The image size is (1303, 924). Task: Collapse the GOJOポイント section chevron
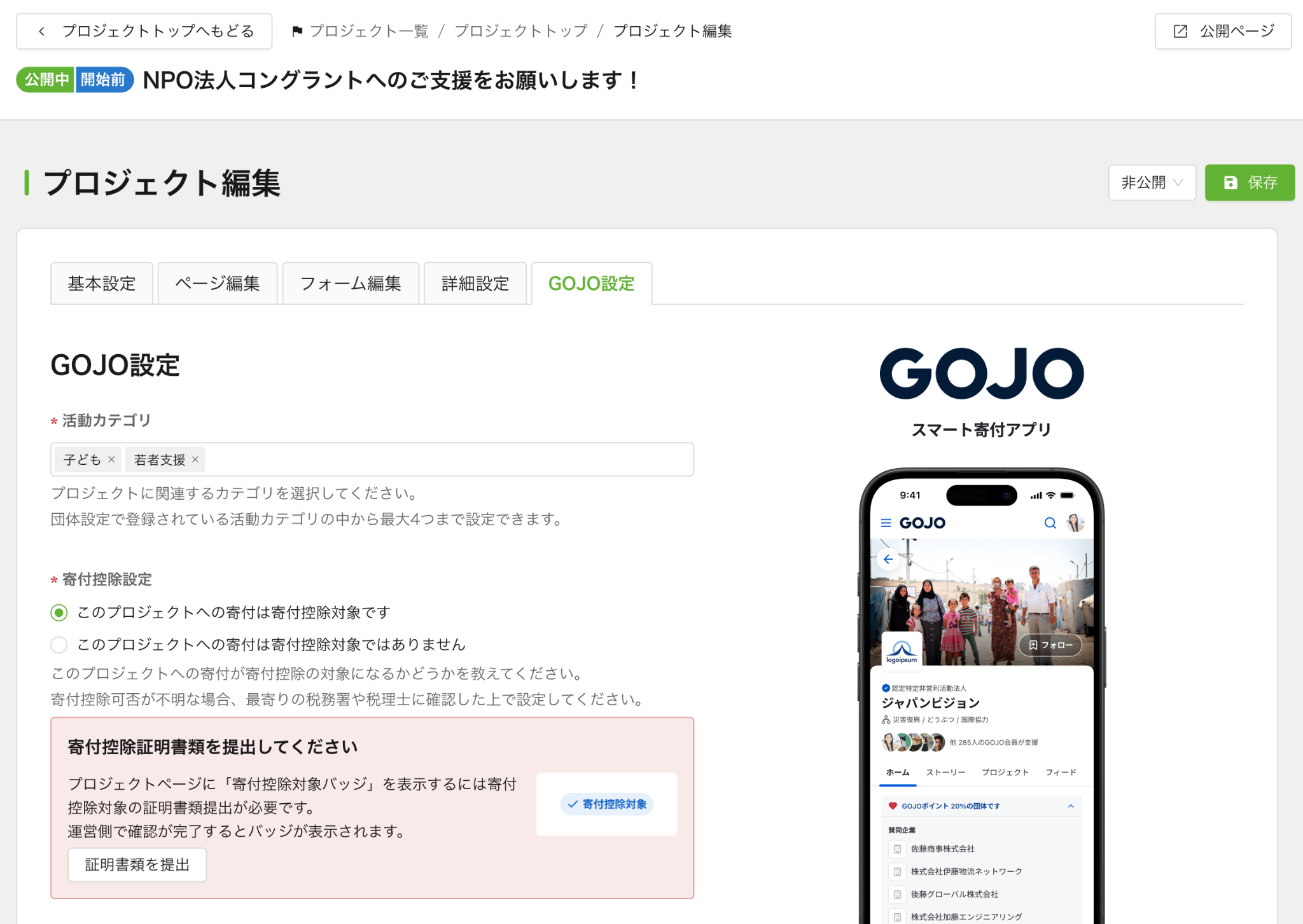[1071, 806]
